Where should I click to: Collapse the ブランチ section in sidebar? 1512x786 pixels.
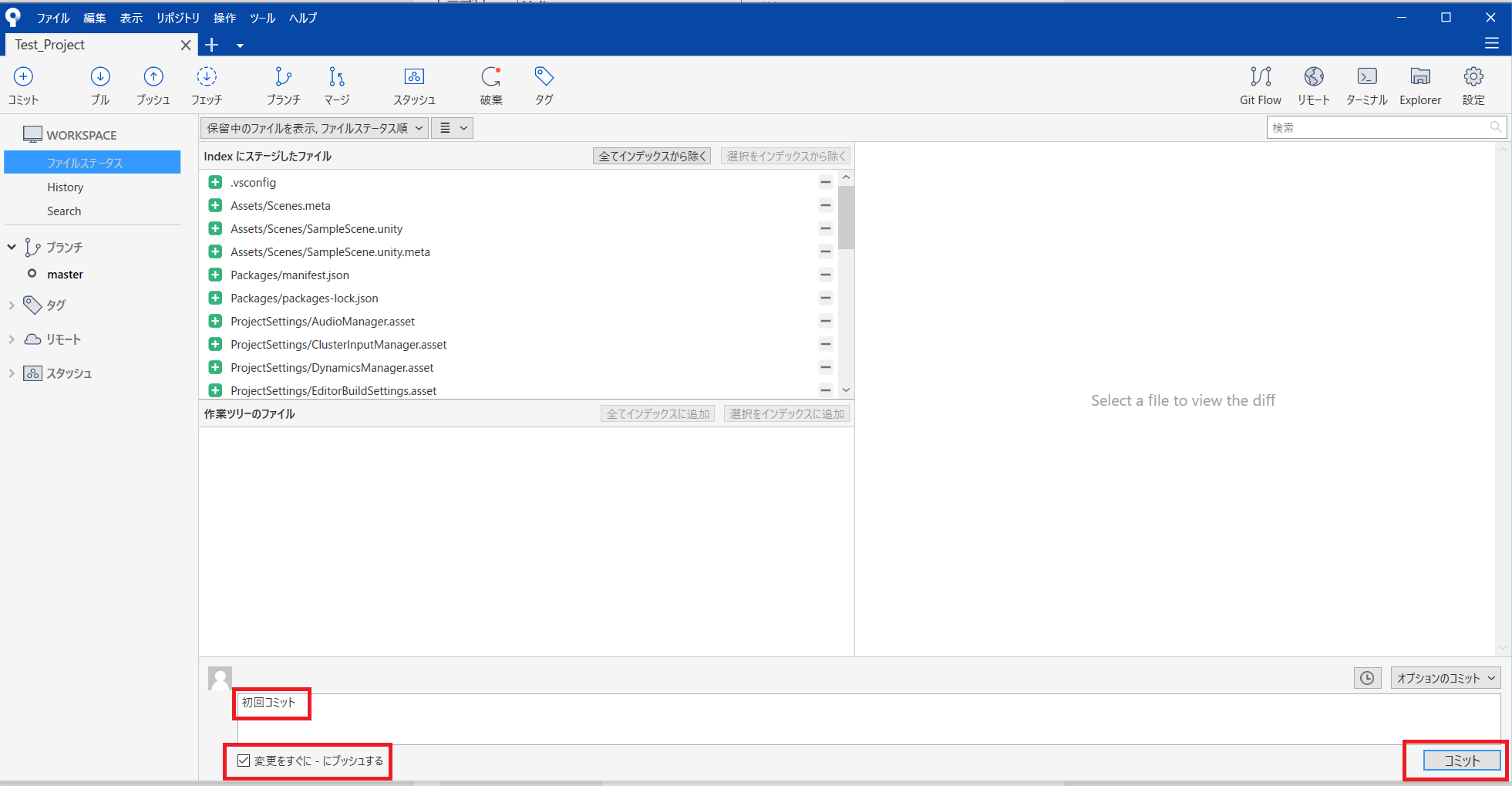pyautogui.click(x=12, y=247)
